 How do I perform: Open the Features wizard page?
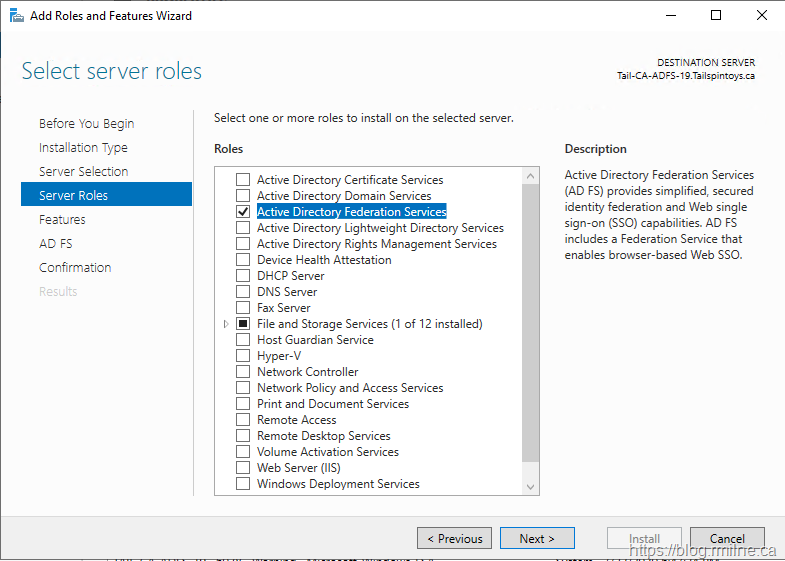pyautogui.click(x=62, y=220)
